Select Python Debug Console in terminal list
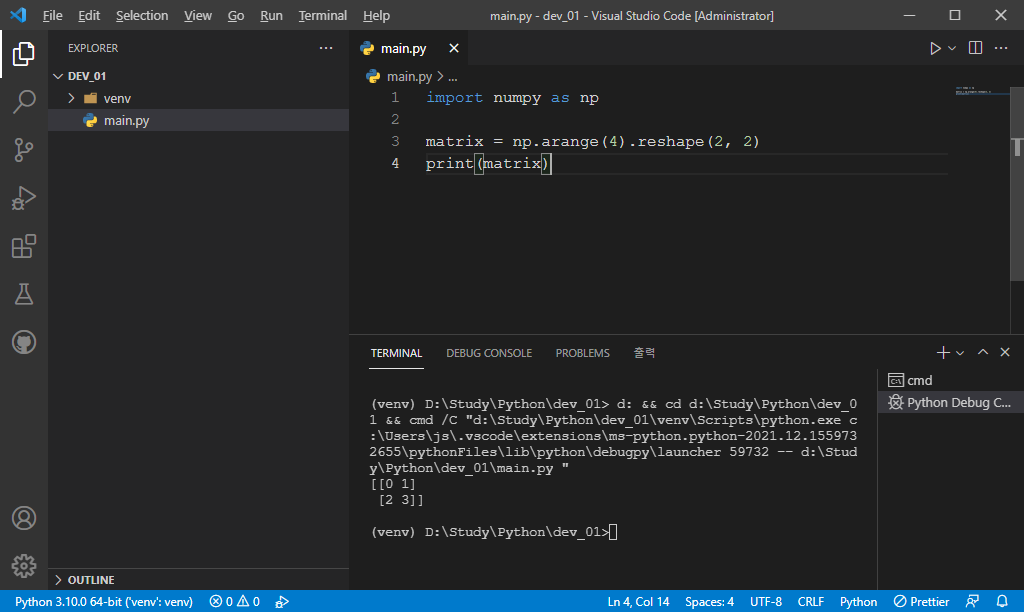Screen dimensions: 1024x612 pyautogui.click(x=948, y=401)
